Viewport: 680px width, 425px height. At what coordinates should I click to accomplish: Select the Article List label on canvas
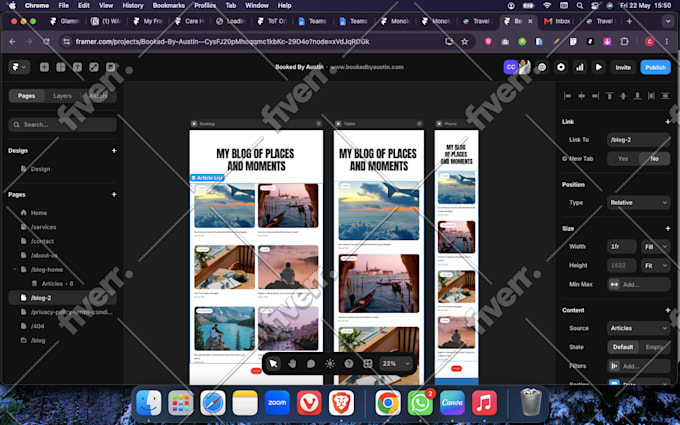tap(207, 178)
